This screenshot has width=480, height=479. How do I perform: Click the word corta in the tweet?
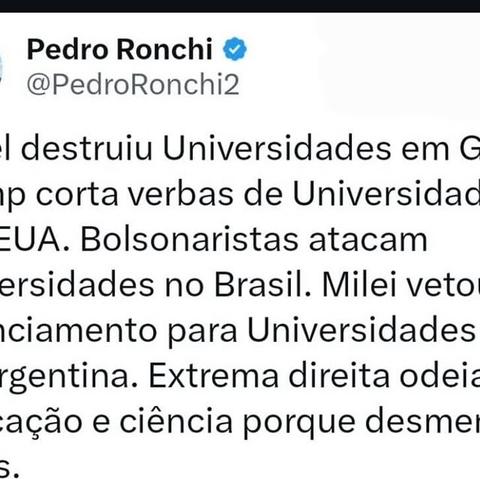coord(77,195)
